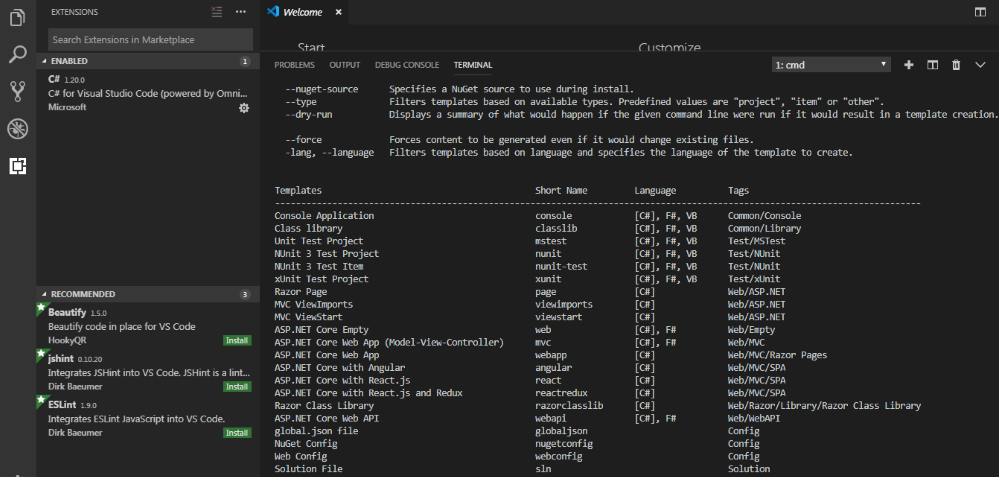Switch to the PROBLEMS tab
999x477 pixels.
(x=294, y=65)
